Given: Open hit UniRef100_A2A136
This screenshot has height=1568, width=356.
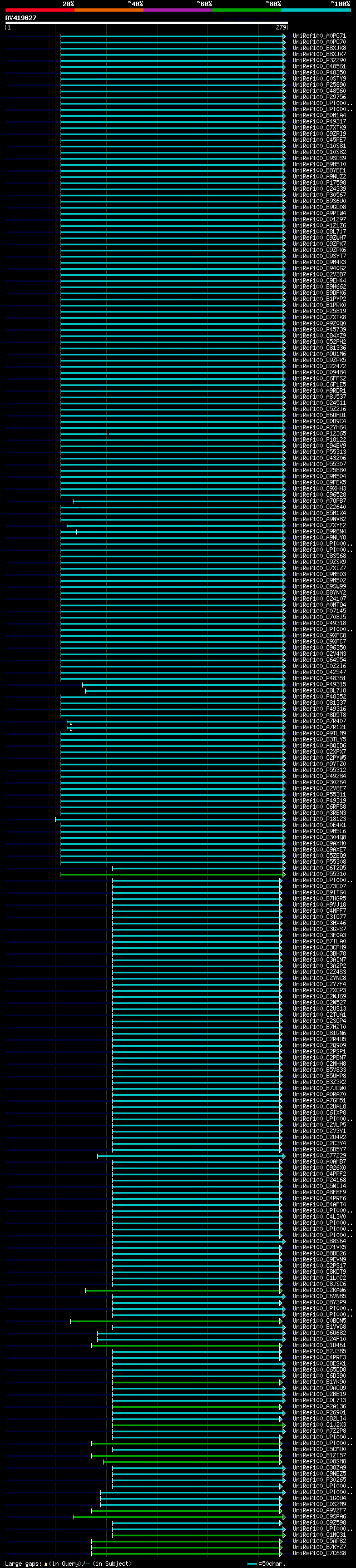Looking at the screenshot, I should [319, 1407].
